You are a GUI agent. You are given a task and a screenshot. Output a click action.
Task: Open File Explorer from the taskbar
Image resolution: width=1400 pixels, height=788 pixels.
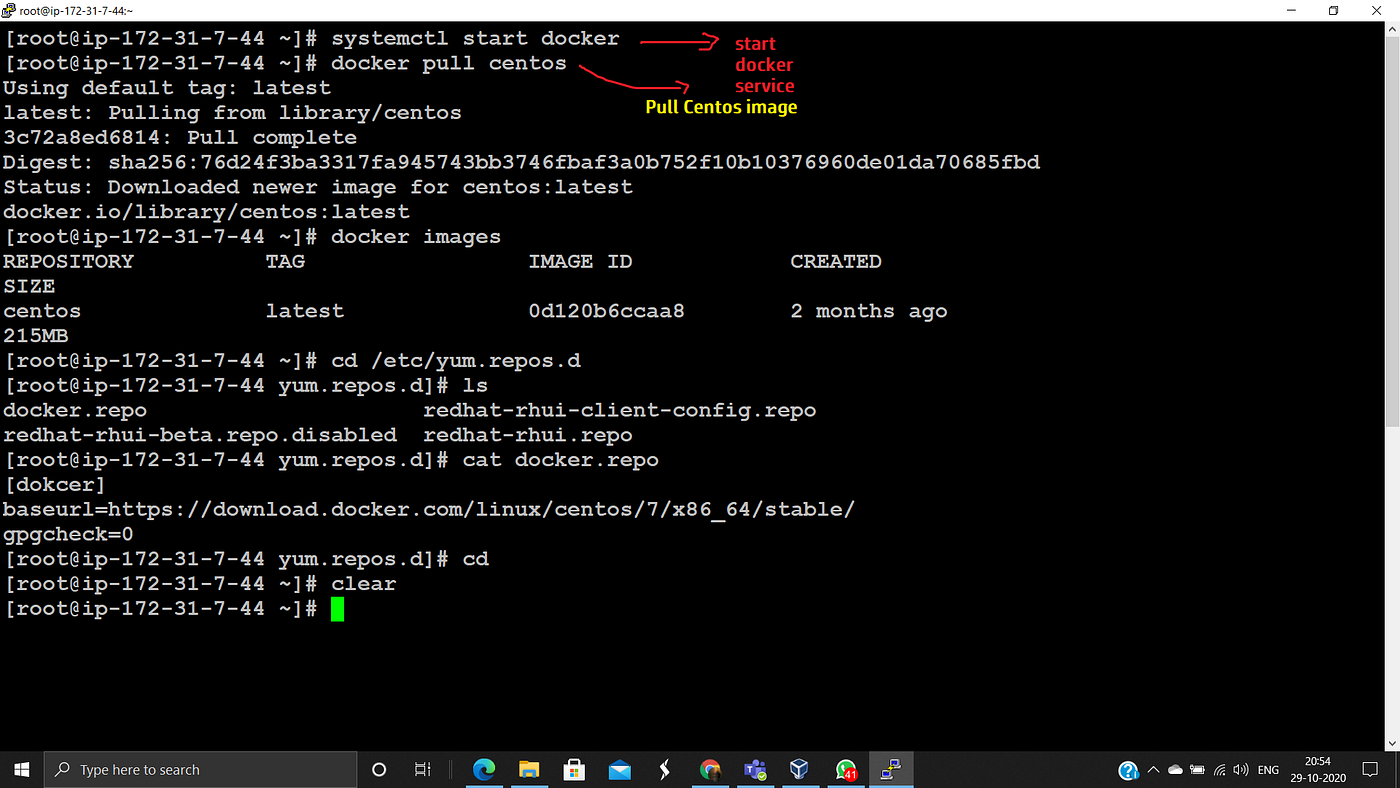[x=529, y=769]
